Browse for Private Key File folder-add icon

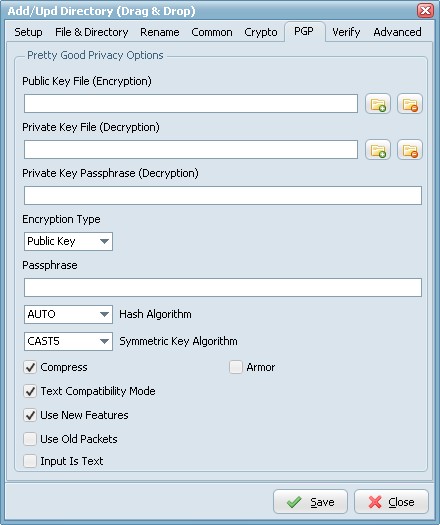coord(378,150)
